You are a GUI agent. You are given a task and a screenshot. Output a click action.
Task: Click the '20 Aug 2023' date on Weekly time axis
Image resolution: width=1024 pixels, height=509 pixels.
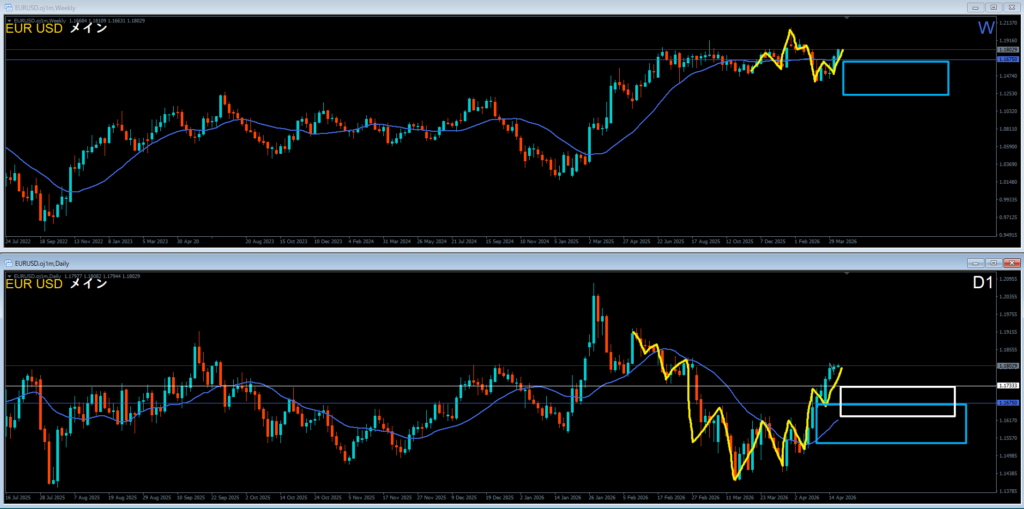(x=258, y=241)
